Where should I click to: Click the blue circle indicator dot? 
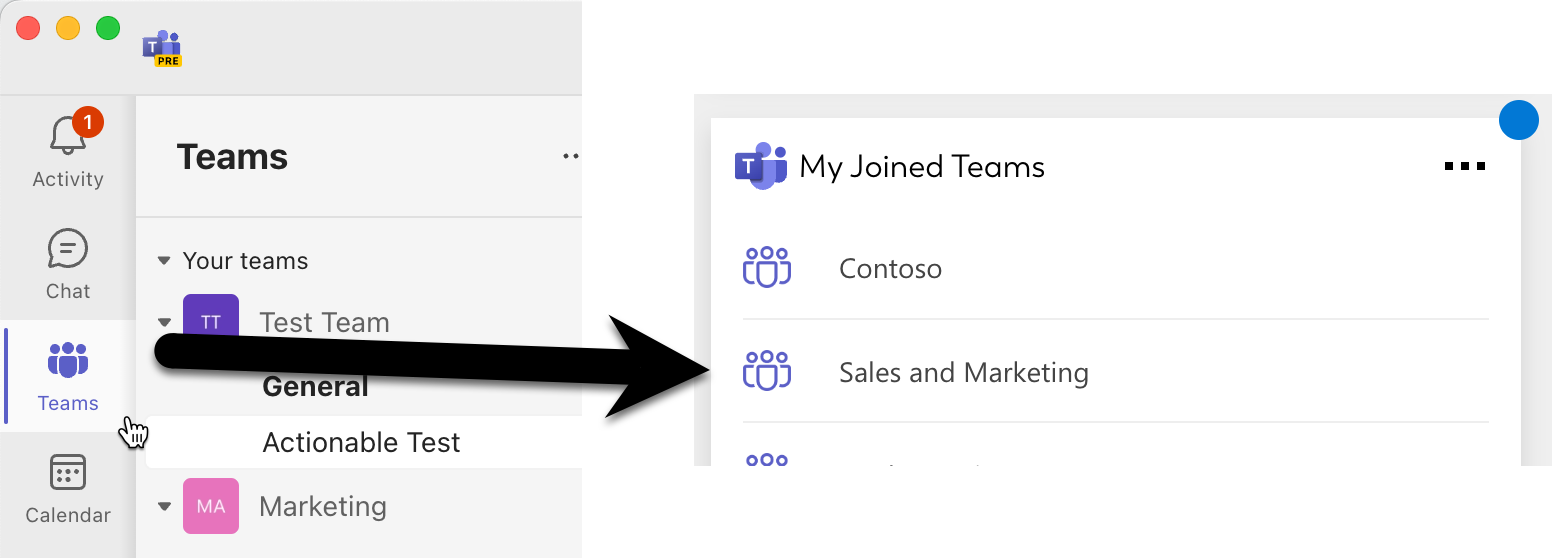tap(1518, 120)
